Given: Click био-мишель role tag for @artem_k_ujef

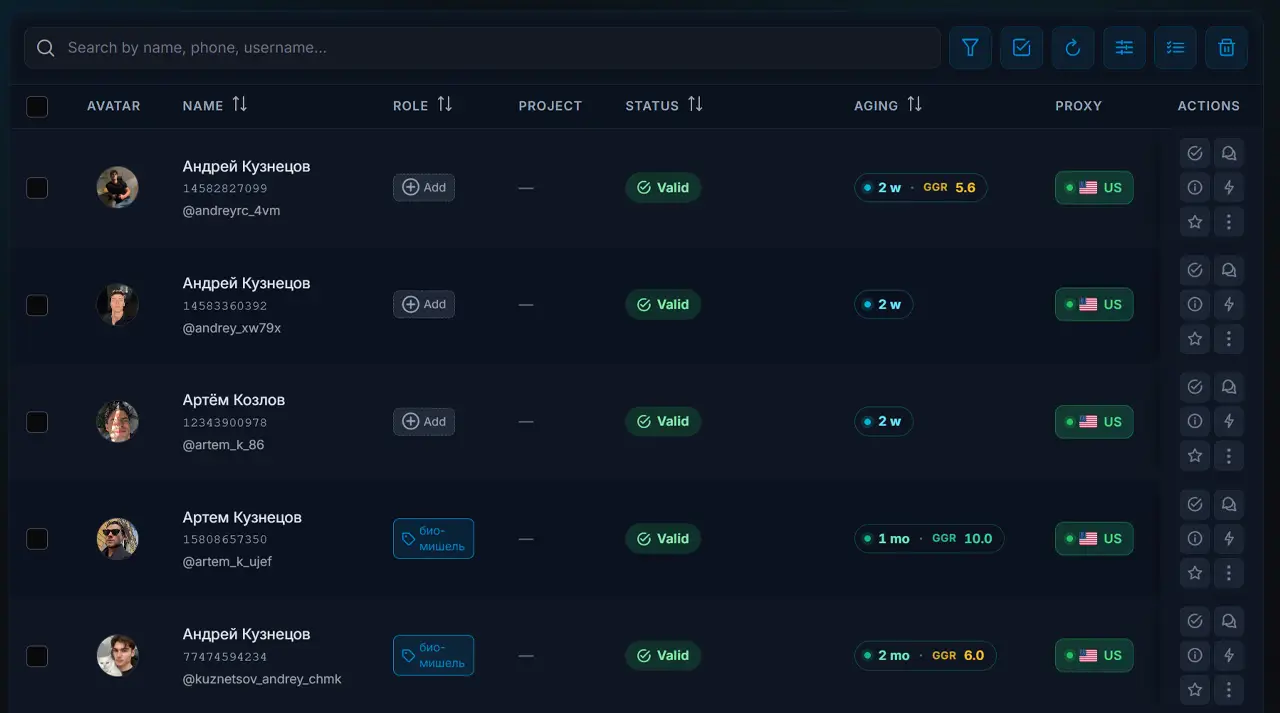Looking at the screenshot, I should pos(433,538).
